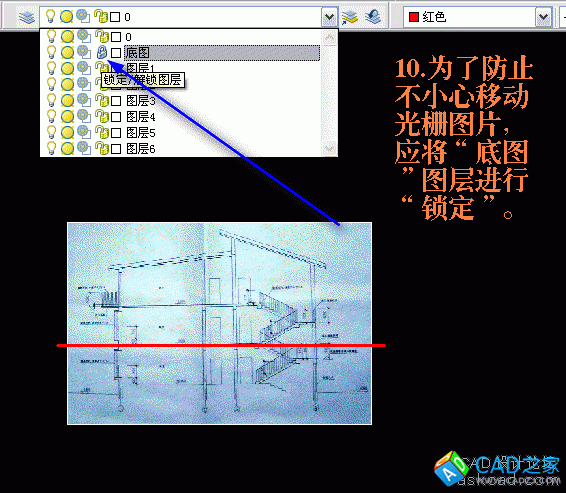Click the layer list scroll up arrow
The image size is (566, 493).
point(330,37)
